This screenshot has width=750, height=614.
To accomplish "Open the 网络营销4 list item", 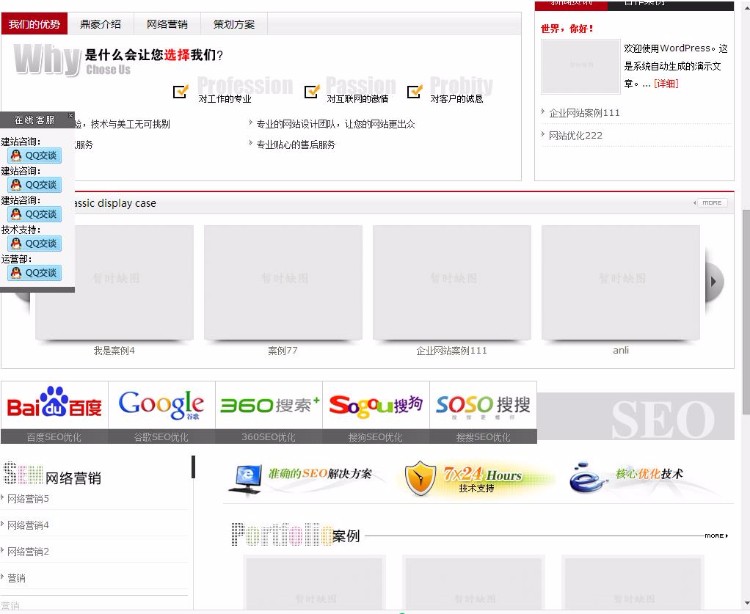I will [x=28, y=525].
